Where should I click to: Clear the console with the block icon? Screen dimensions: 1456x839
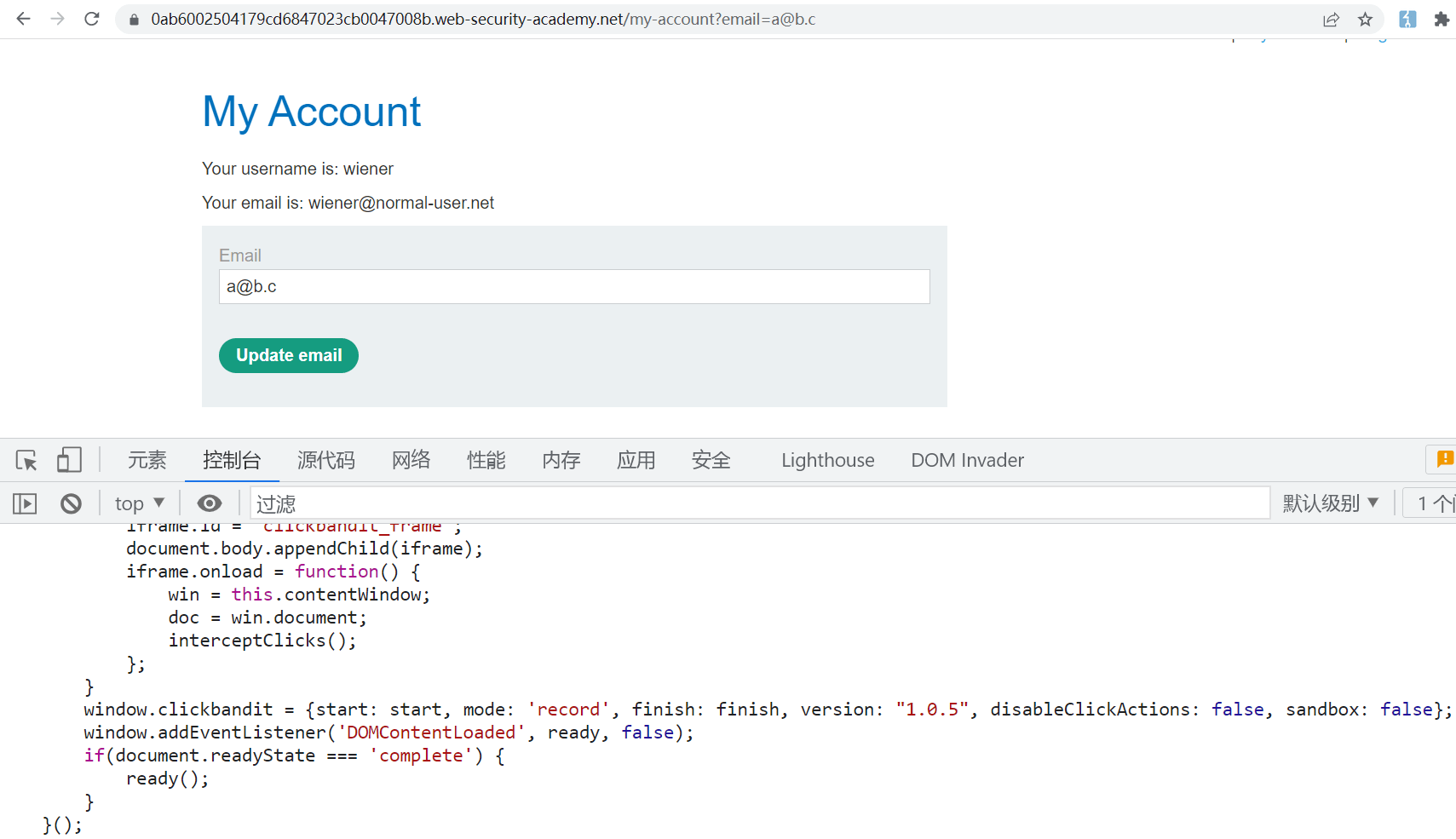tap(71, 503)
